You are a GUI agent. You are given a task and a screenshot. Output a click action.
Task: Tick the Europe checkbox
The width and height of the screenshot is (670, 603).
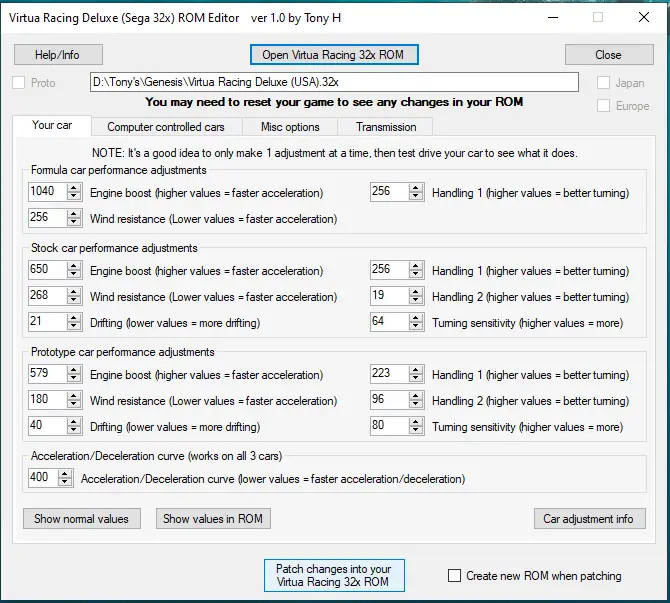tap(603, 106)
